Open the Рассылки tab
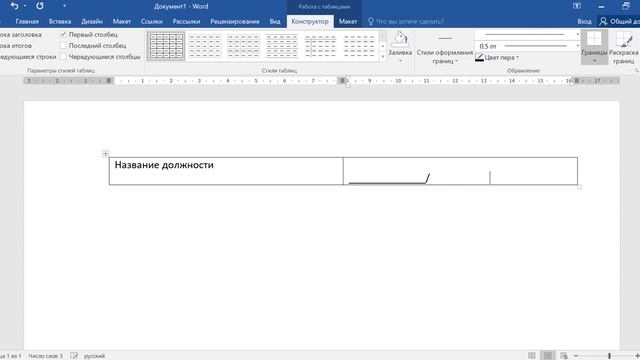This screenshot has height=360, width=640. coord(186,21)
